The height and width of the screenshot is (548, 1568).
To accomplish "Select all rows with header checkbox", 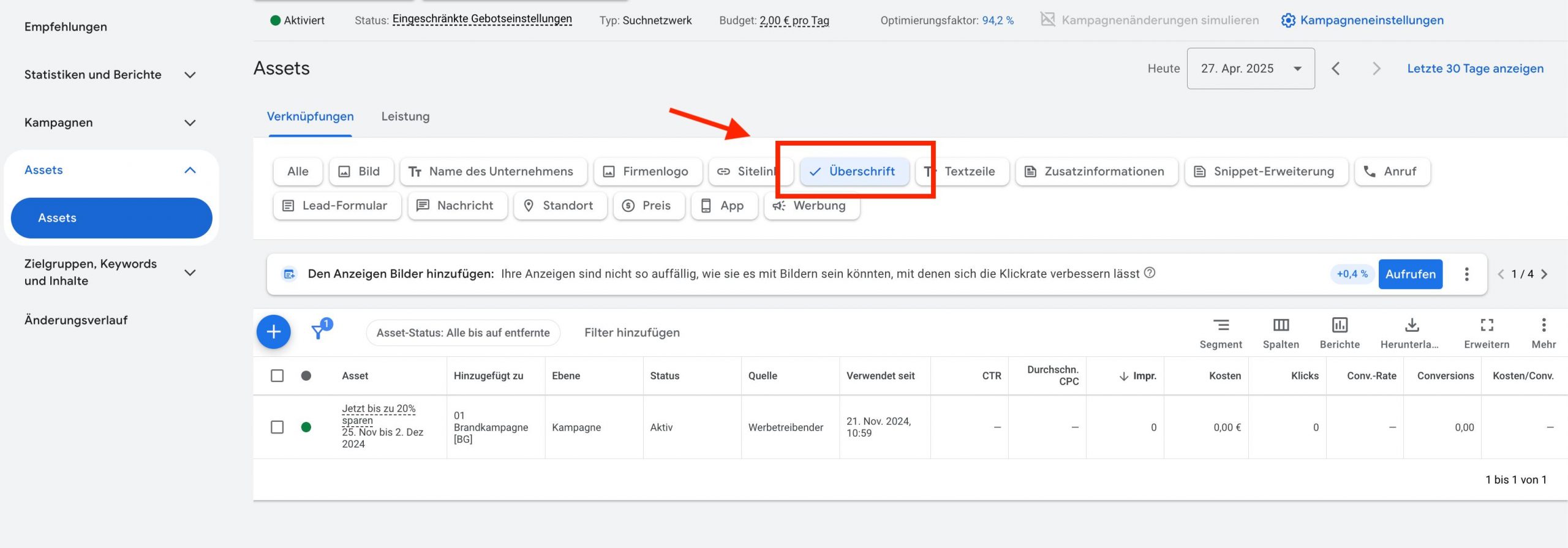I will pyautogui.click(x=277, y=375).
